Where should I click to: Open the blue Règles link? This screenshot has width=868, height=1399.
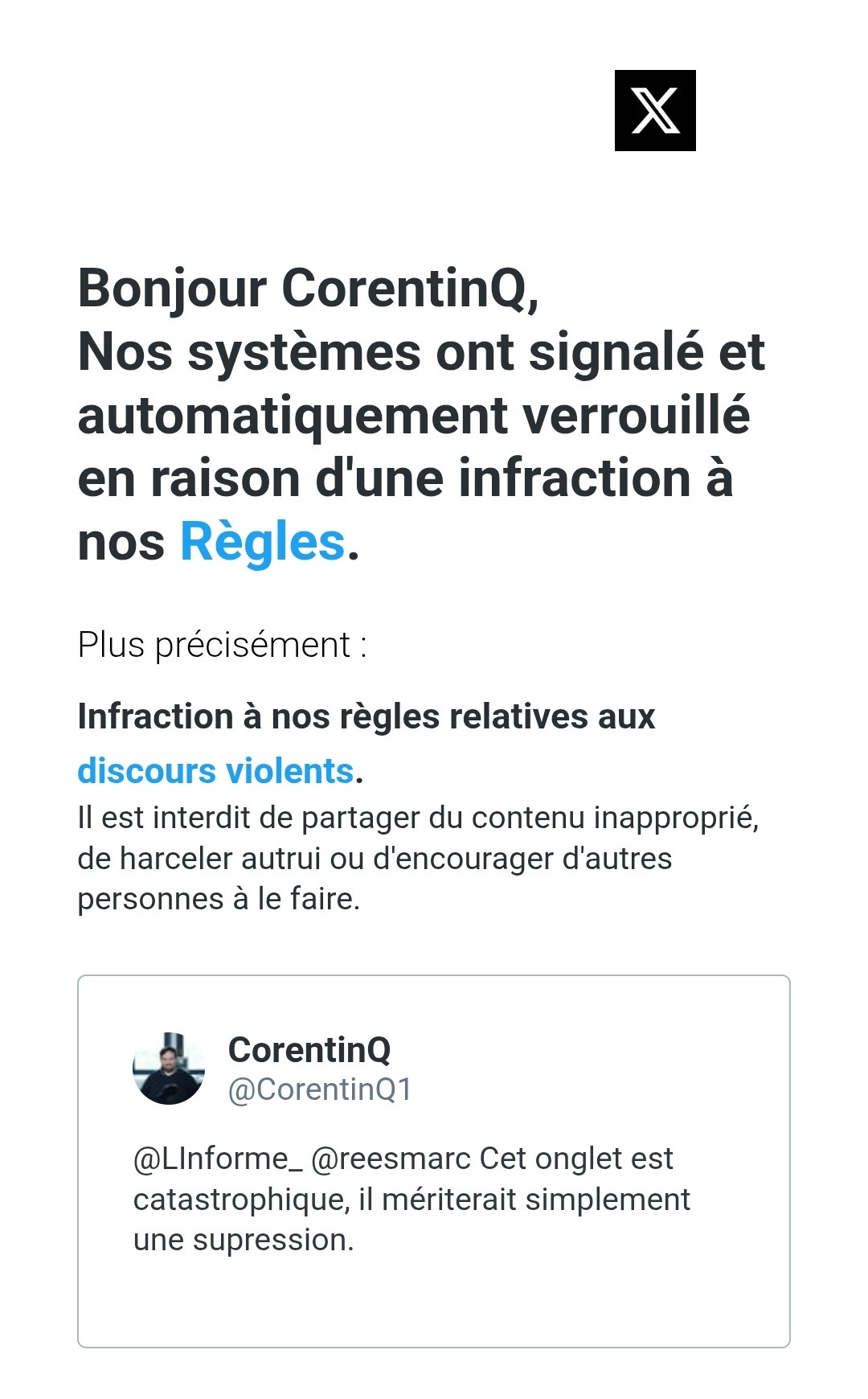[262, 542]
